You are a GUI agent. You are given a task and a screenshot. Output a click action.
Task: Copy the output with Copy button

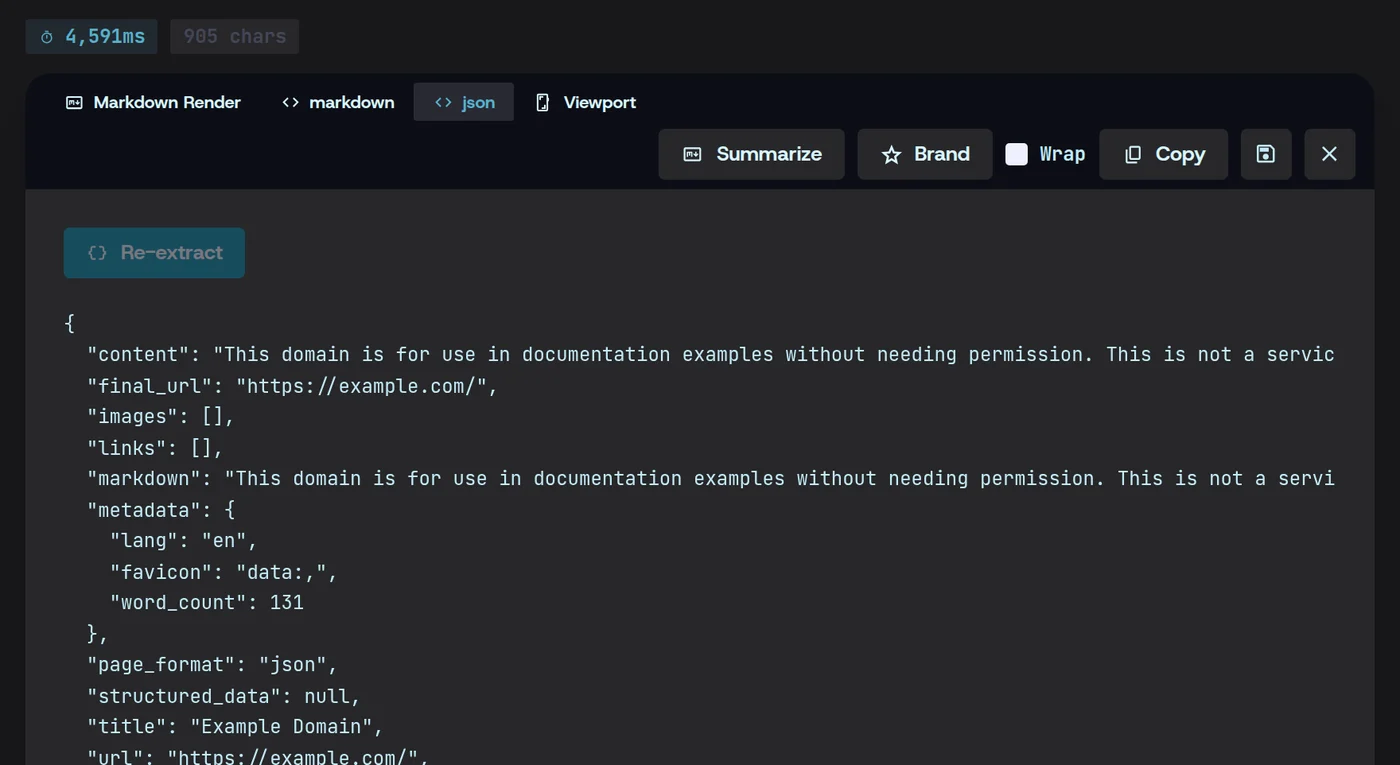point(1164,154)
